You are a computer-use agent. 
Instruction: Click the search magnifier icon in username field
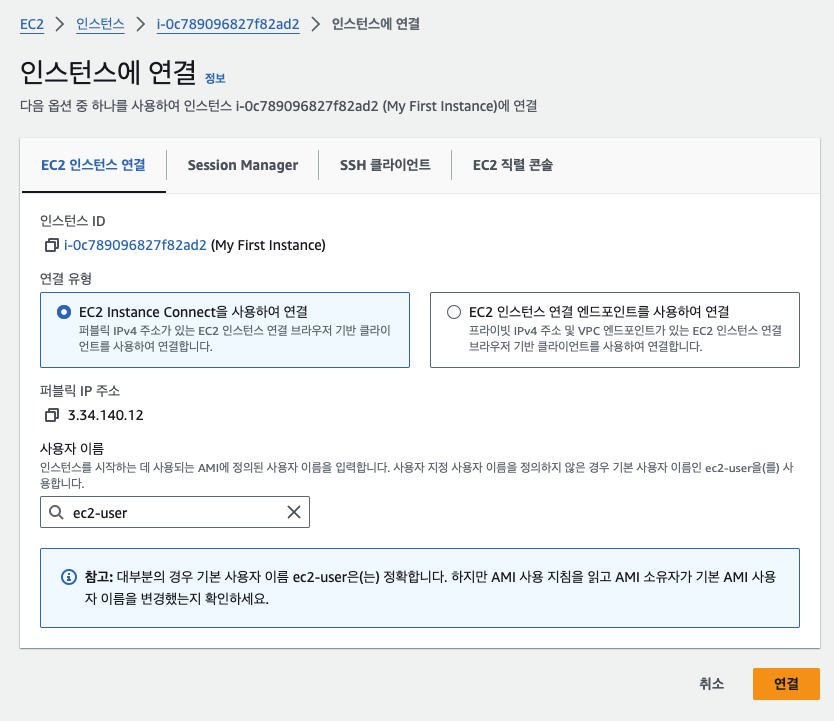(56, 512)
